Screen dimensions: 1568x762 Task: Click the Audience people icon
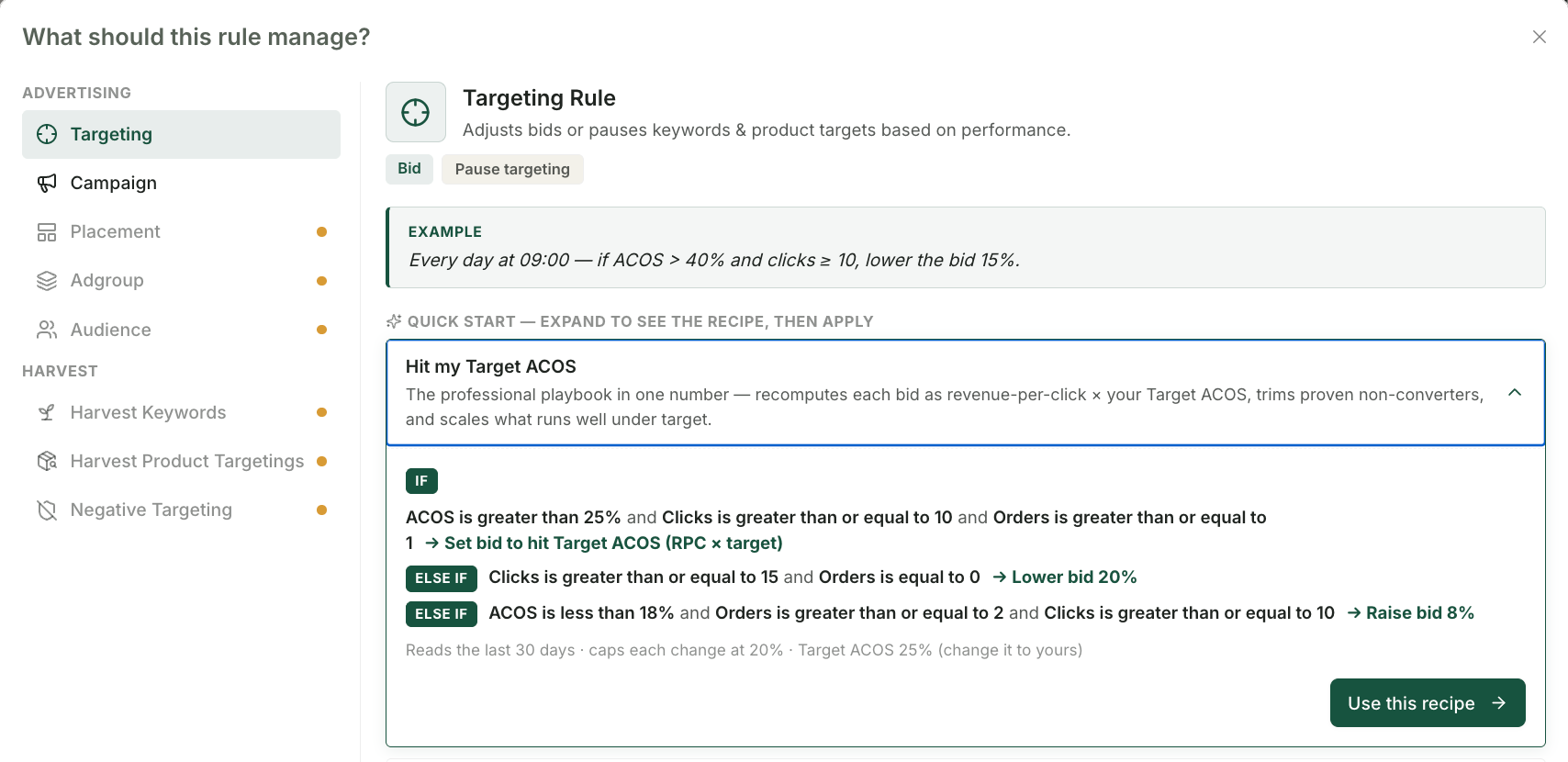(47, 329)
